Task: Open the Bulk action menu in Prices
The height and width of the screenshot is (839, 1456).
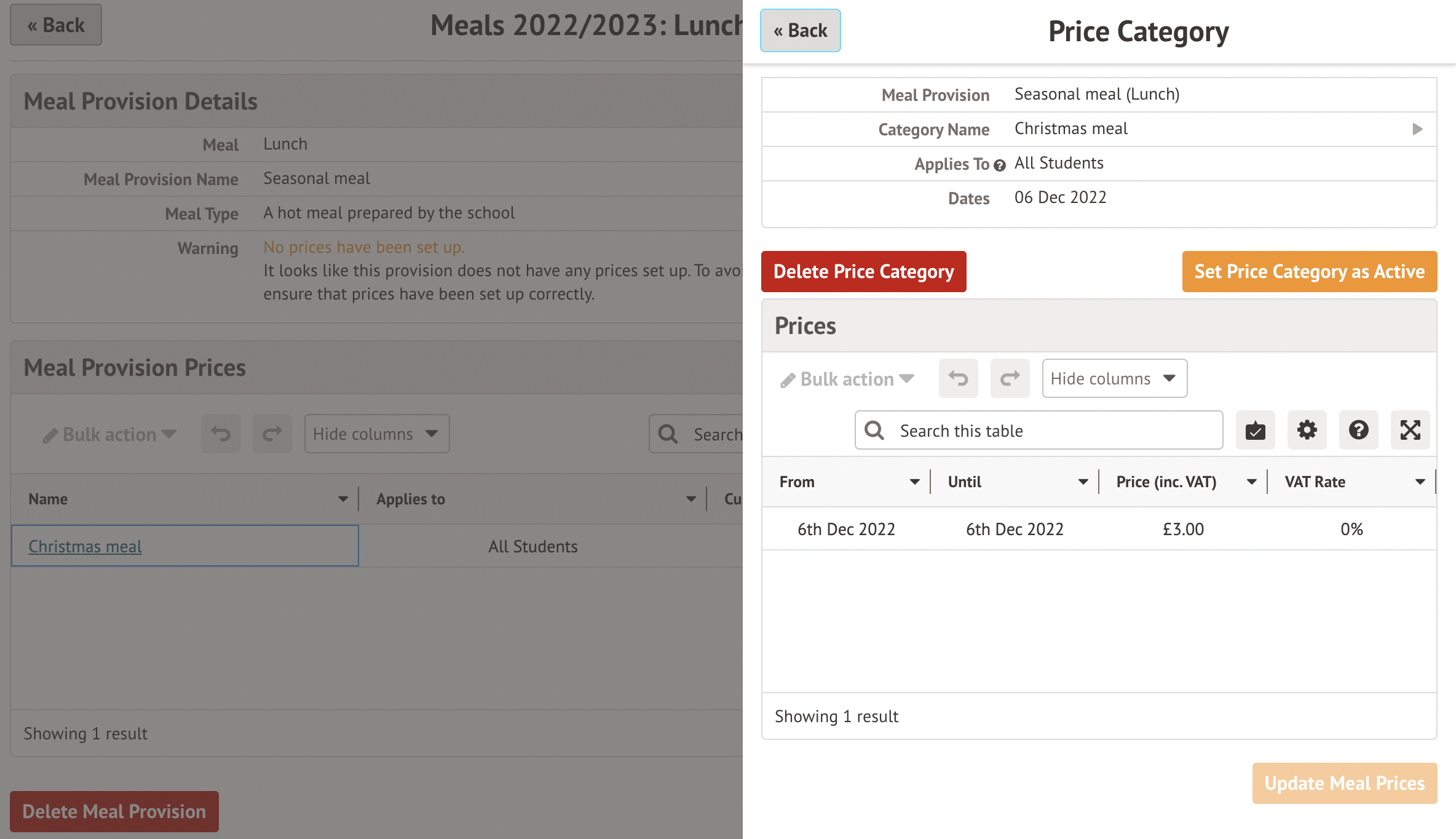Action: [847, 380]
